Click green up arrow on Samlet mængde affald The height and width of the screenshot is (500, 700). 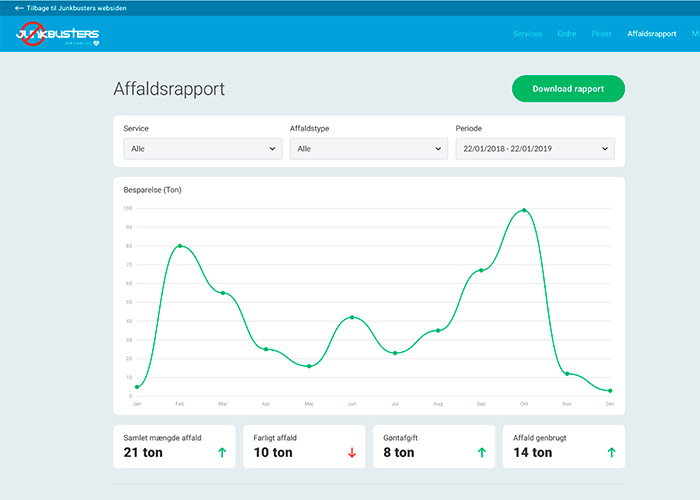(222, 452)
